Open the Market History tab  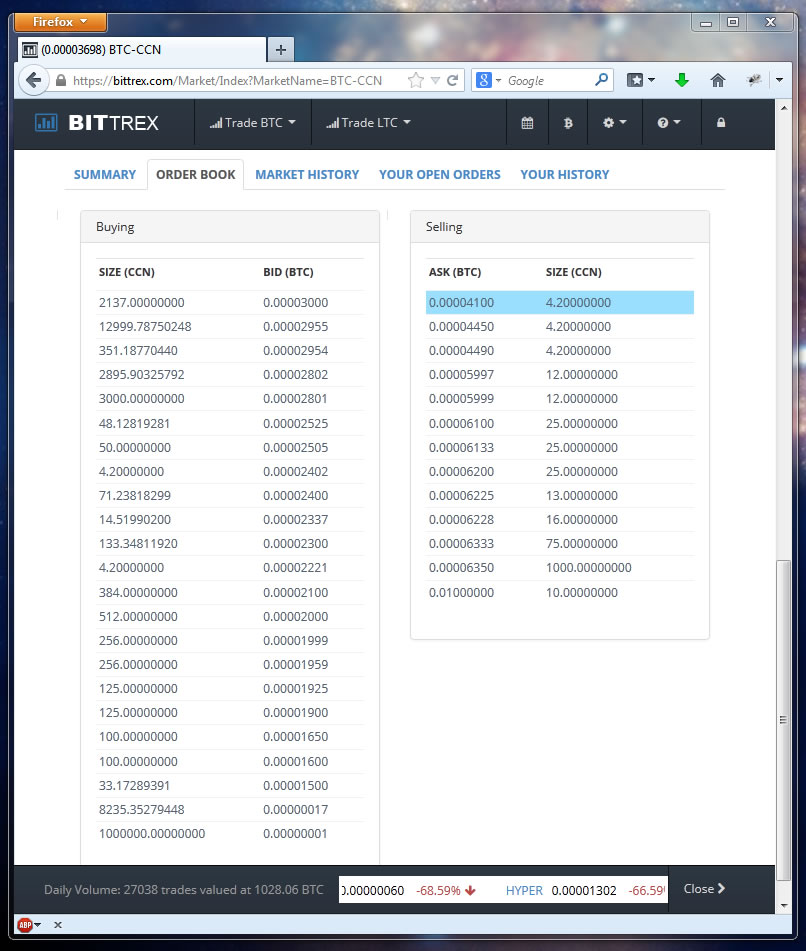pos(307,175)
